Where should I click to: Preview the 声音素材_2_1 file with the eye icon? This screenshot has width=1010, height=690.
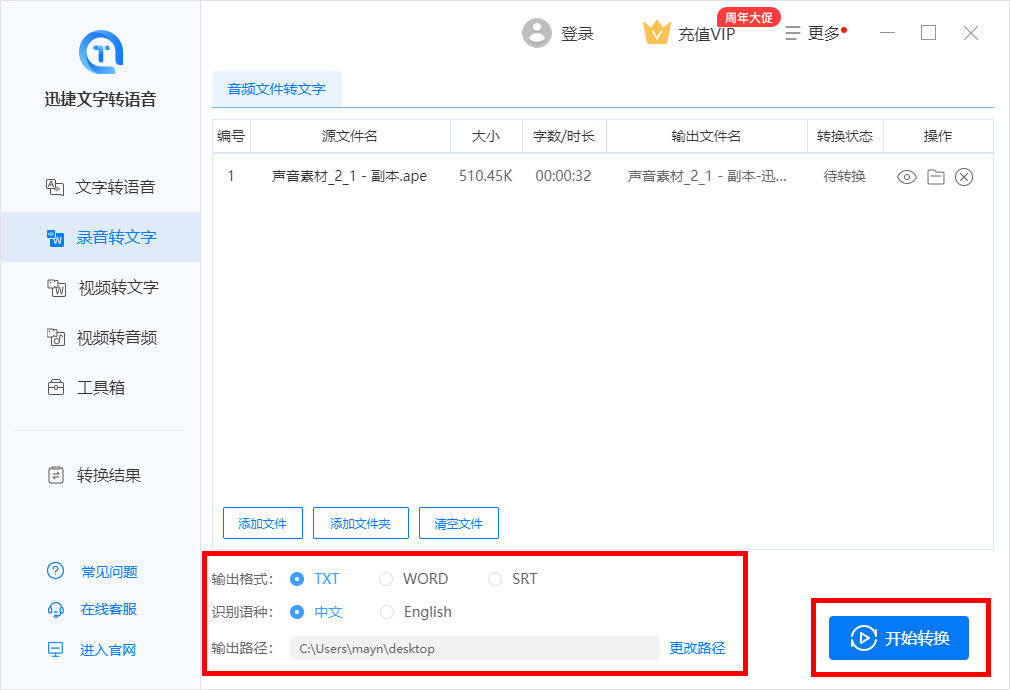906,177
